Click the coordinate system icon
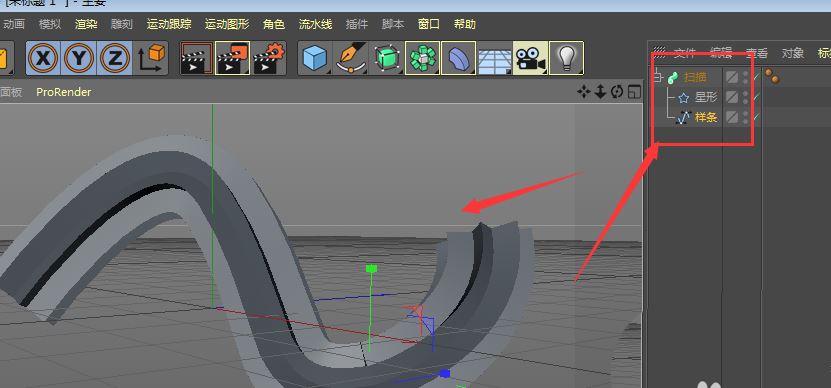The height and width of the screenshot is (388, 831). tap(151, 58)
